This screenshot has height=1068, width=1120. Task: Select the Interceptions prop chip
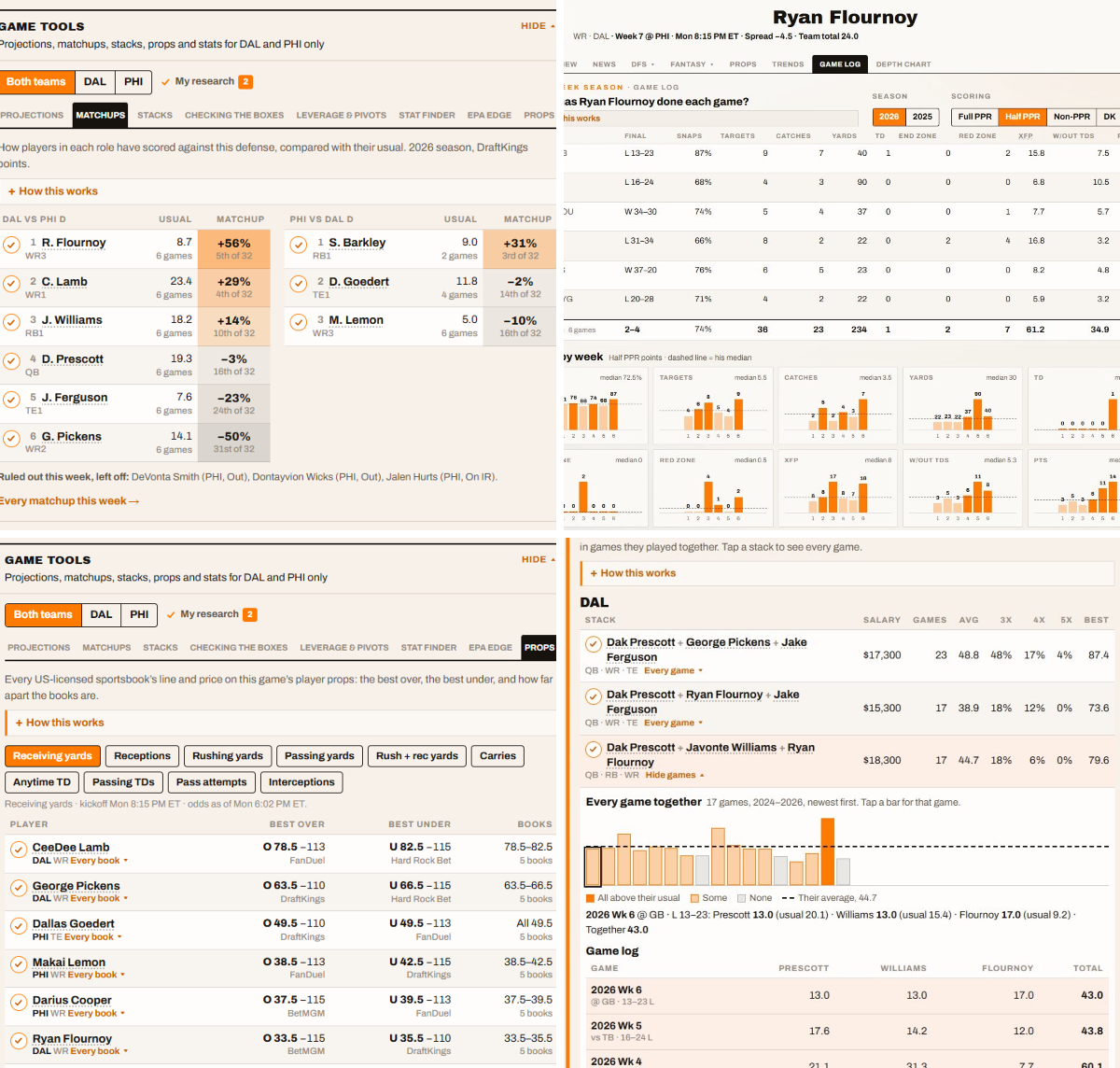point(301,782)
